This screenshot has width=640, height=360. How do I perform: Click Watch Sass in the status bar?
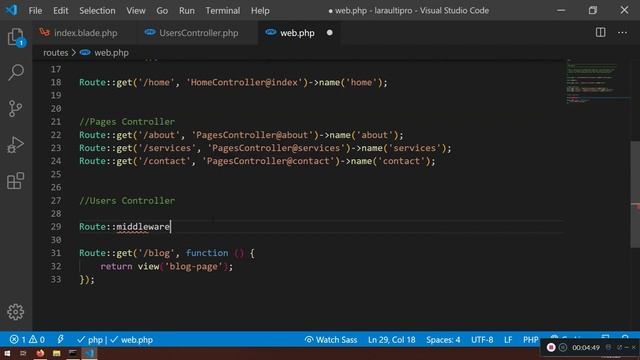click(x=331, y=340)
